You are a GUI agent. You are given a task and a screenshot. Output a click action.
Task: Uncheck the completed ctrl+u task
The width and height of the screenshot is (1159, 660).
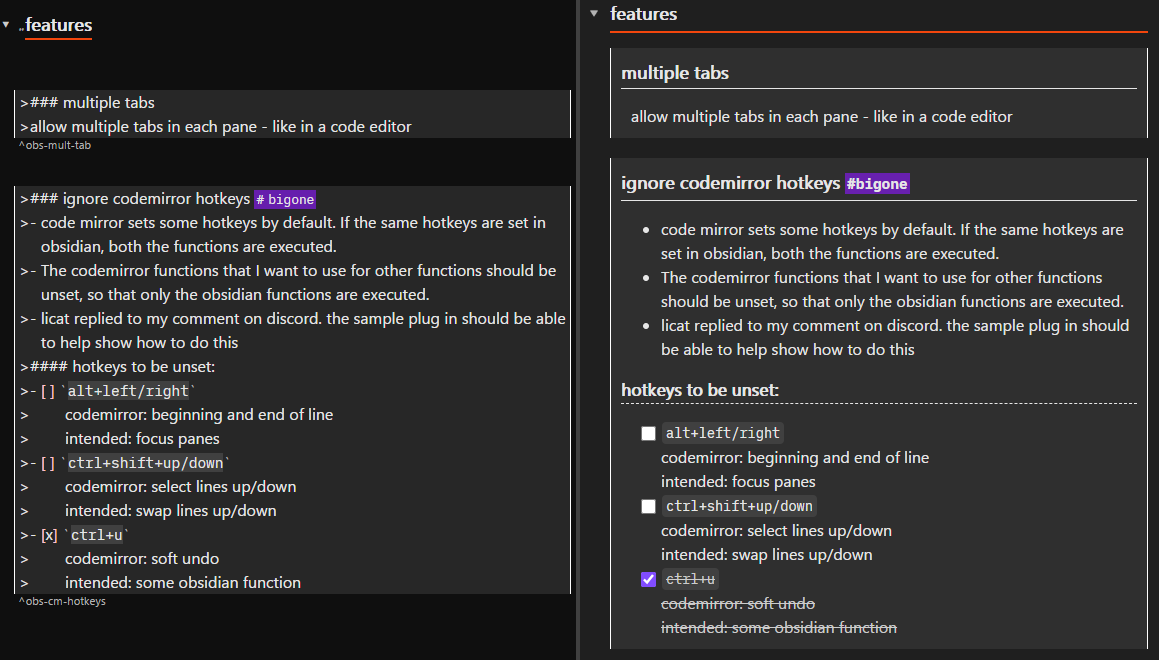point(648,579)
